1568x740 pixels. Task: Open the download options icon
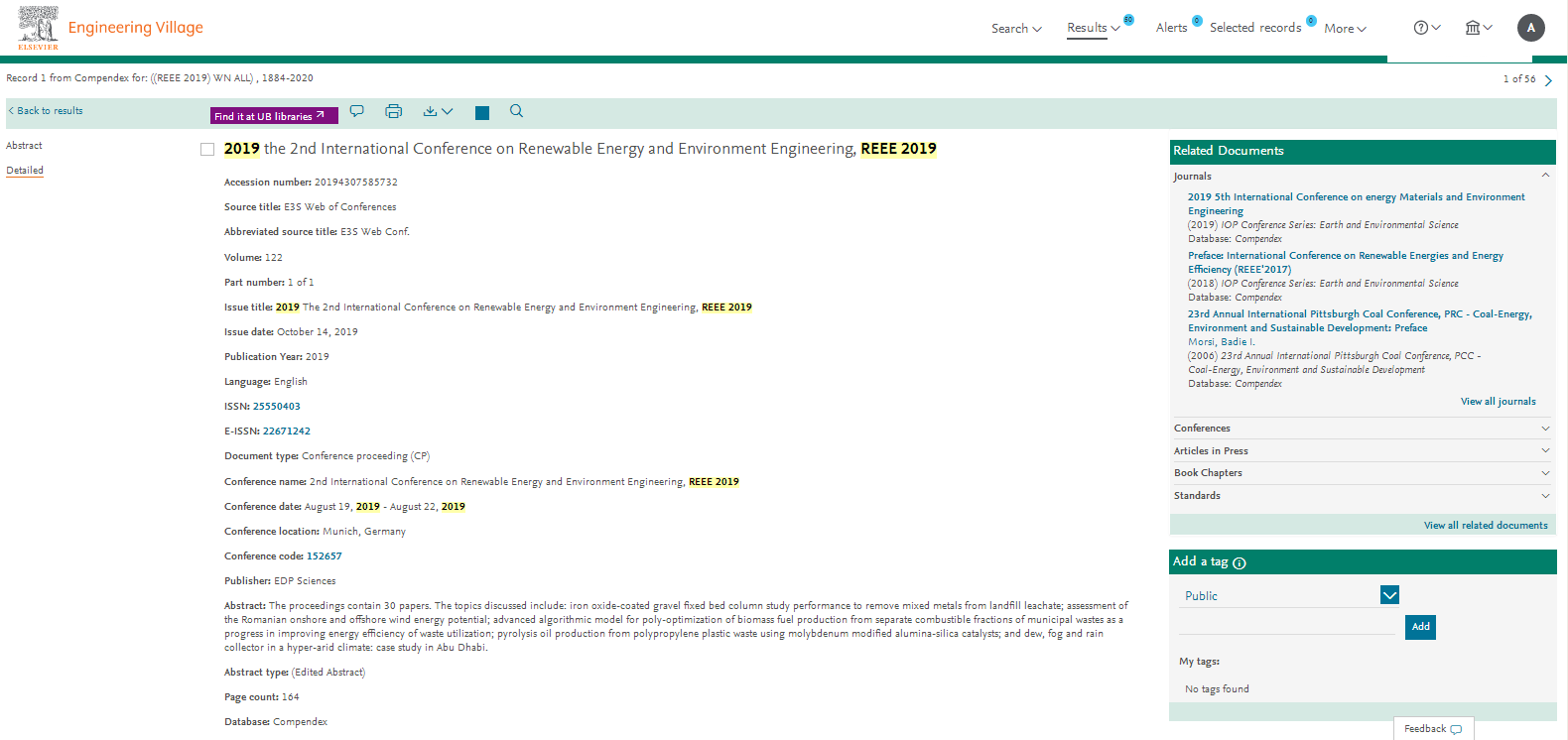437,111
